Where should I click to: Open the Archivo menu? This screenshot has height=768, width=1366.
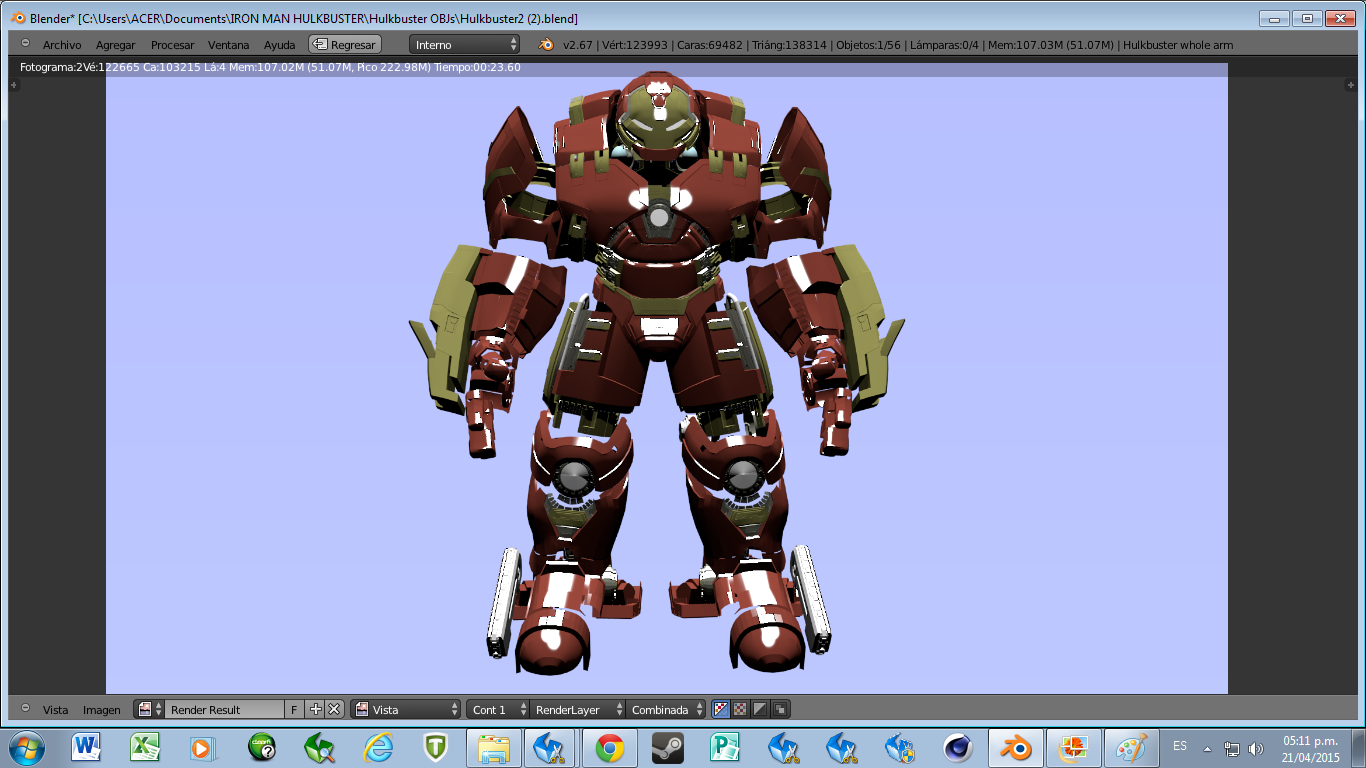click(x=62, y=45)
